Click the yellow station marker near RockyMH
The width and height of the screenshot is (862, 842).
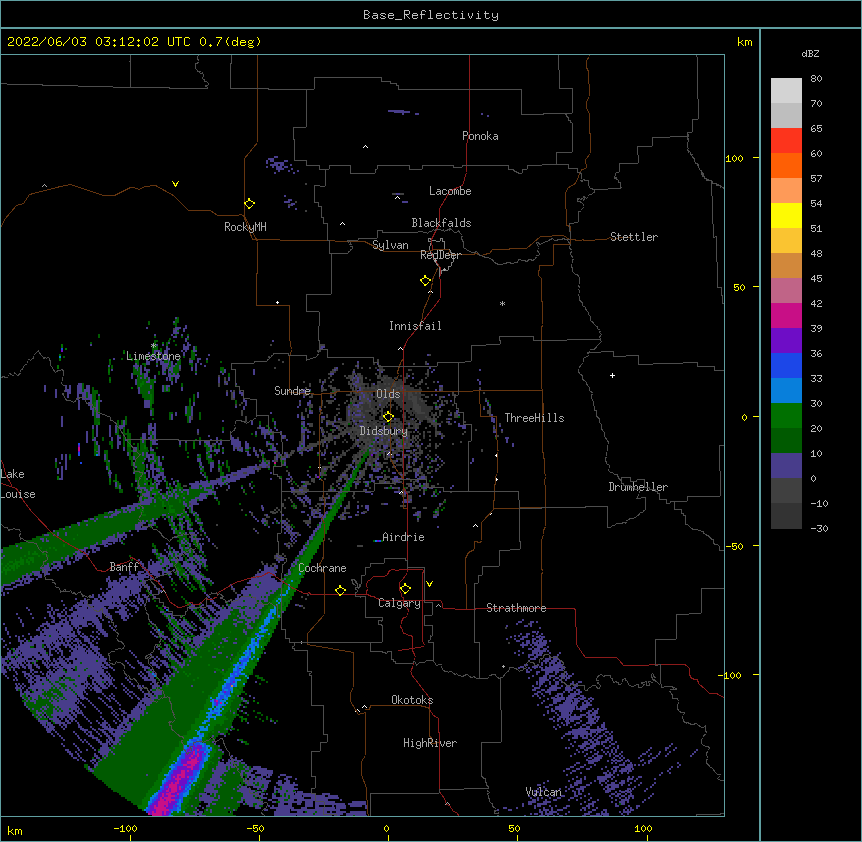coord(249,204)
